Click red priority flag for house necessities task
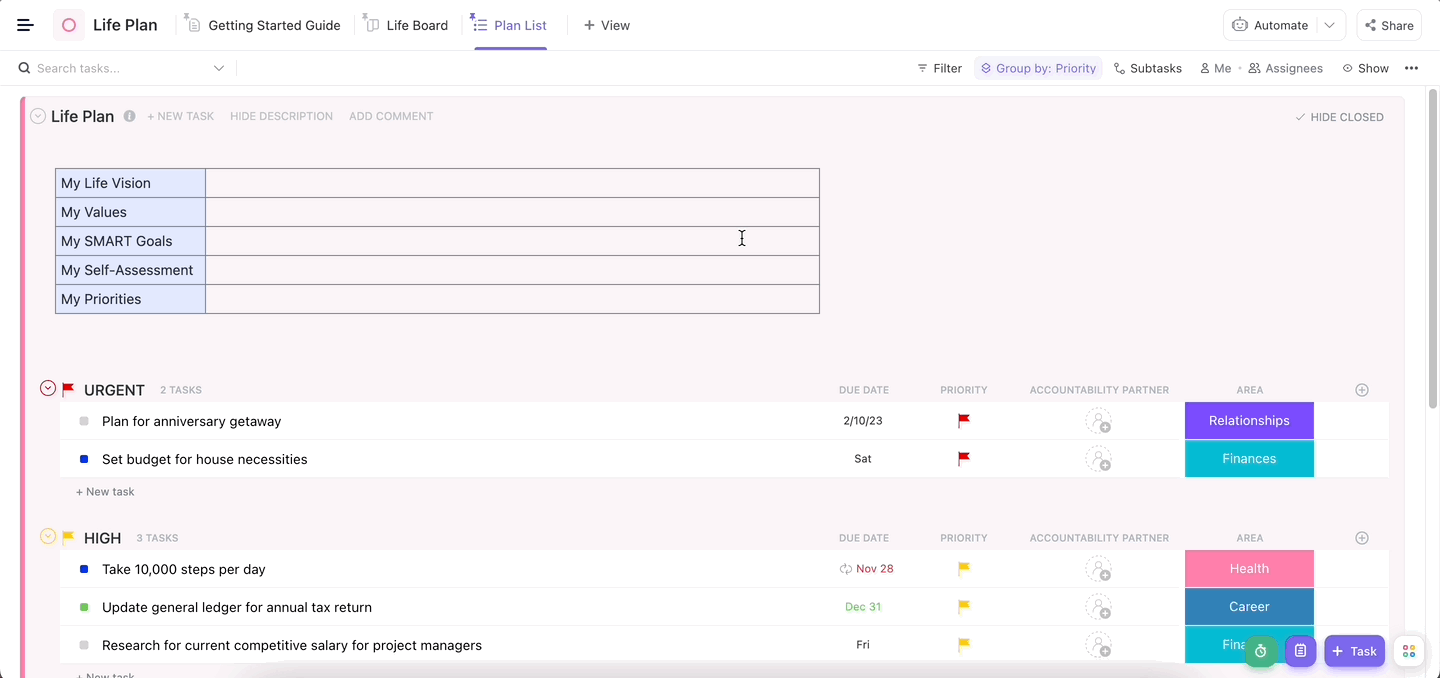The height and width of the screenshot is (678, 1440). coord(963,459)
